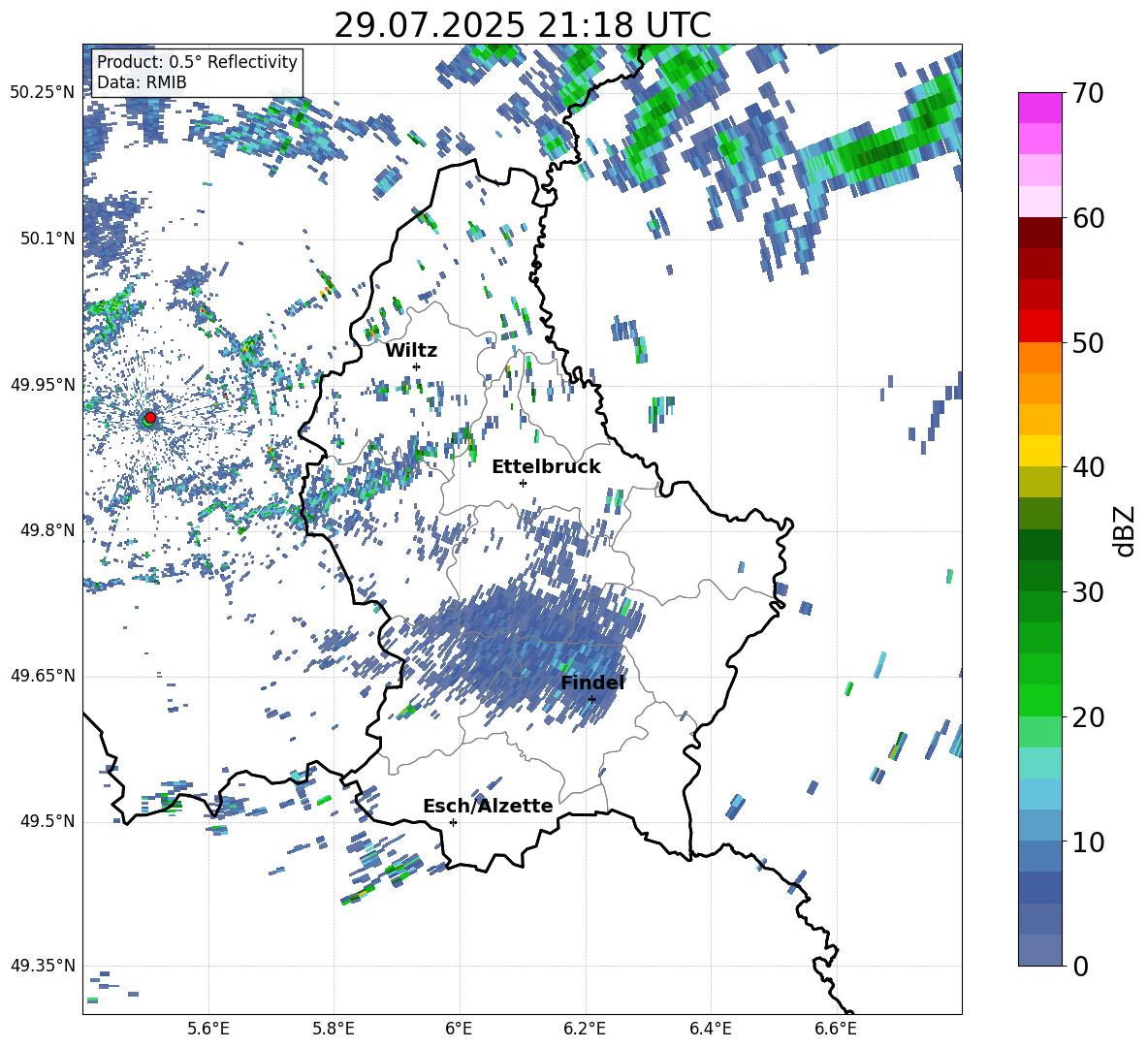Click the 5.6°E longitude tick label
1148x1048 pixels.
point(208,1030)
